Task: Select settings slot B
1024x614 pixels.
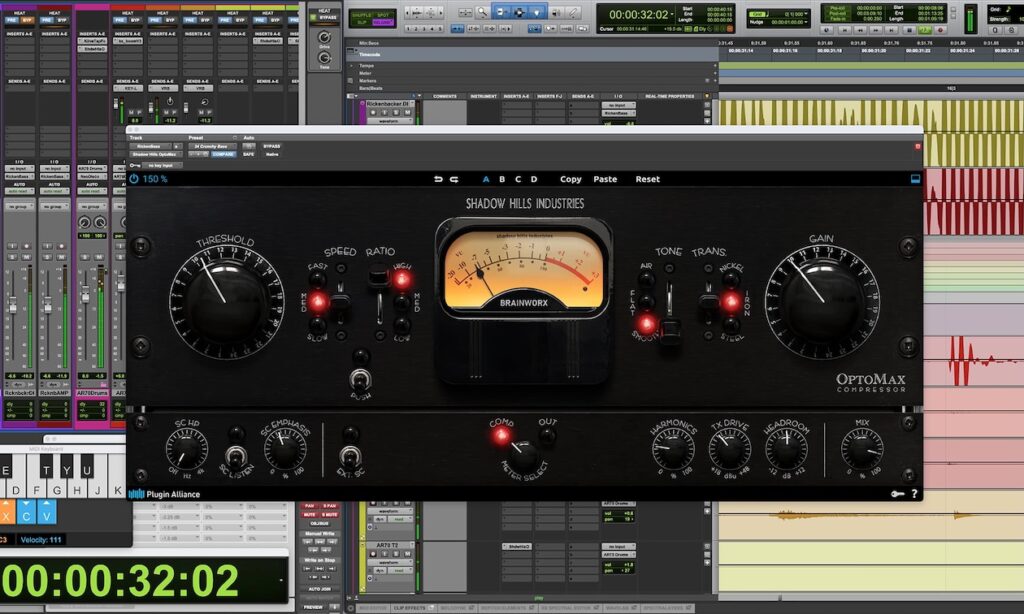Action: pos(502,179)
